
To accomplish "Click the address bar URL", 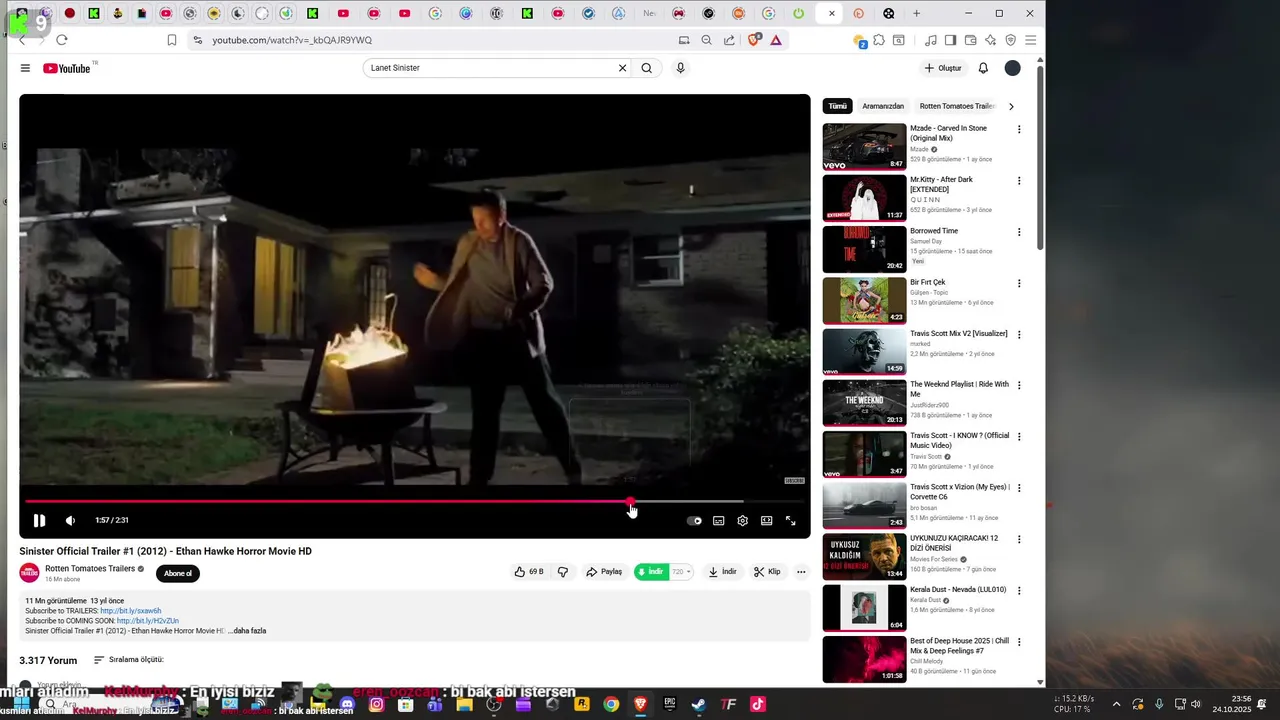I will pyautogui.click(x=292, y=40).
